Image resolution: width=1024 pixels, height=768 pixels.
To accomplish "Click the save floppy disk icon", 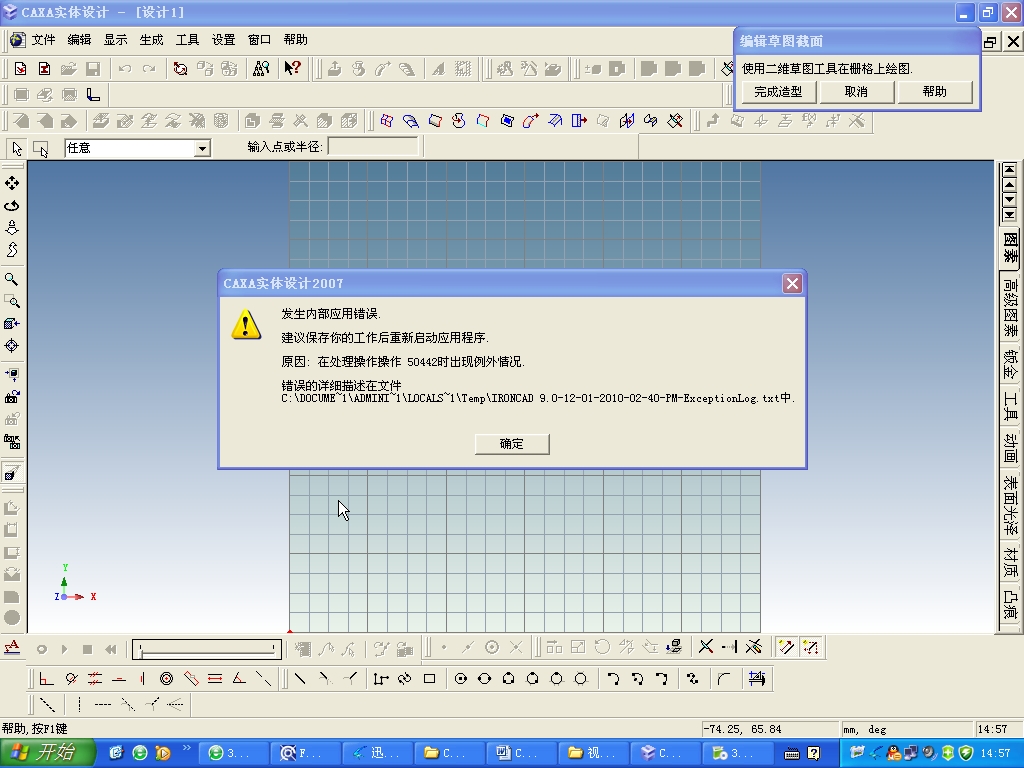I will [93, 69].
